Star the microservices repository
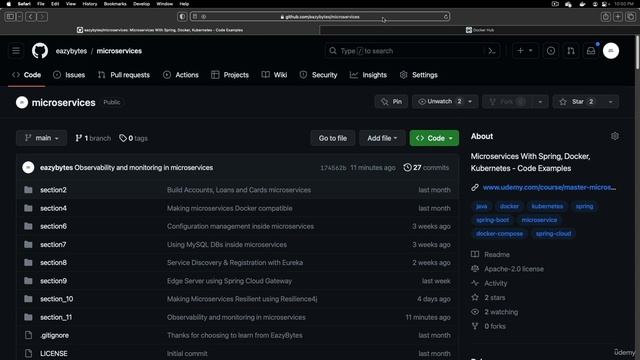Image resolution: width=640 pixels, height=360 pixels. [578, 102]
